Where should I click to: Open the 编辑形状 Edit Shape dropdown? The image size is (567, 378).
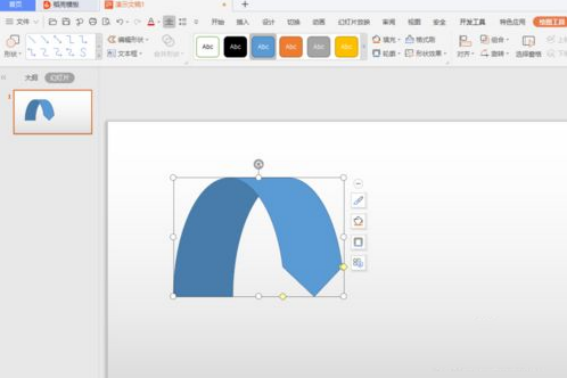(x=128, y=39)
